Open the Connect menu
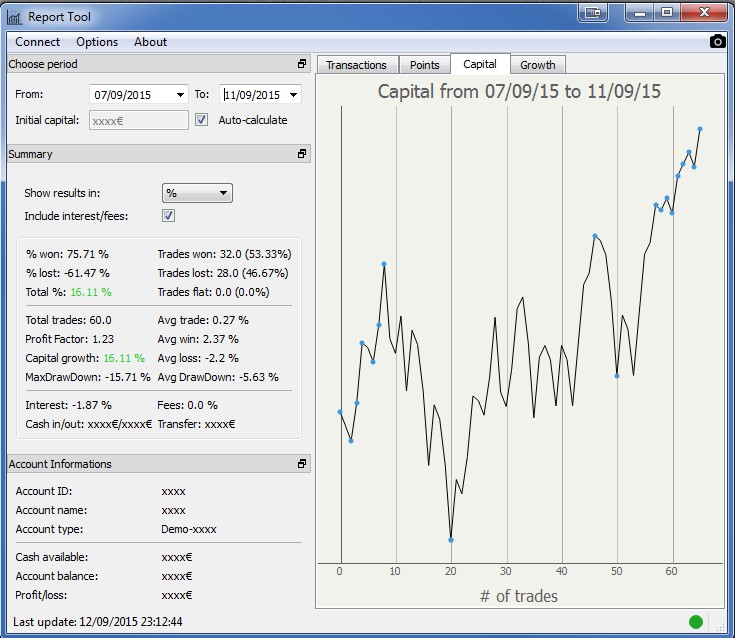This screenshot has height=638, width=735. coord(38,42)
